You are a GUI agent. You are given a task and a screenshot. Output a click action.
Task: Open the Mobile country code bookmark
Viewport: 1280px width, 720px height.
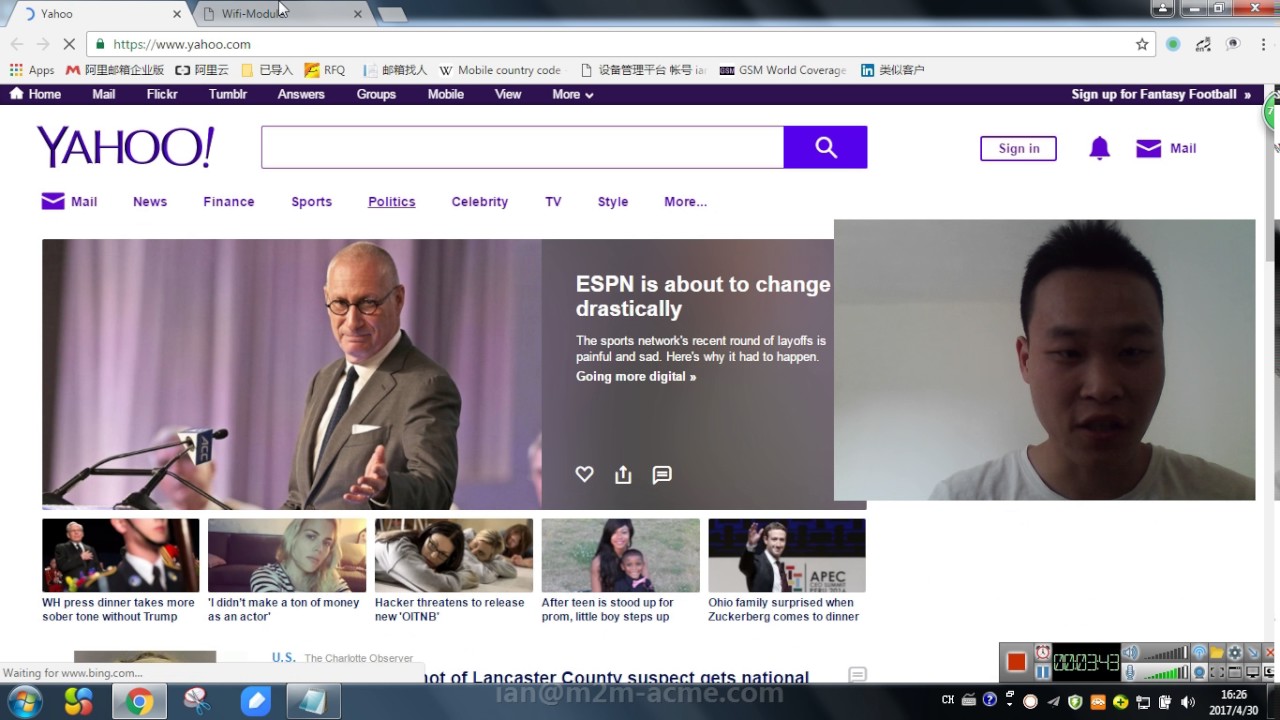501,70
